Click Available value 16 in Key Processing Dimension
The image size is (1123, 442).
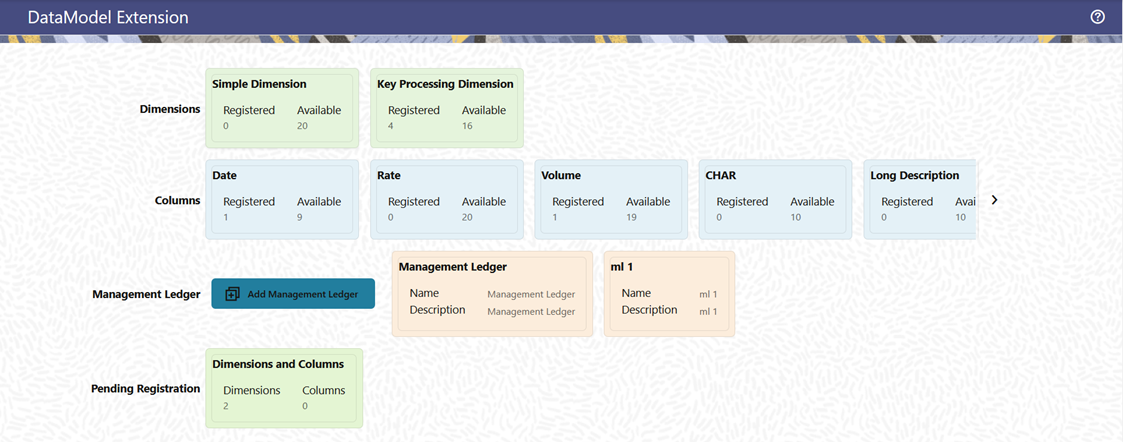point(467,126)
